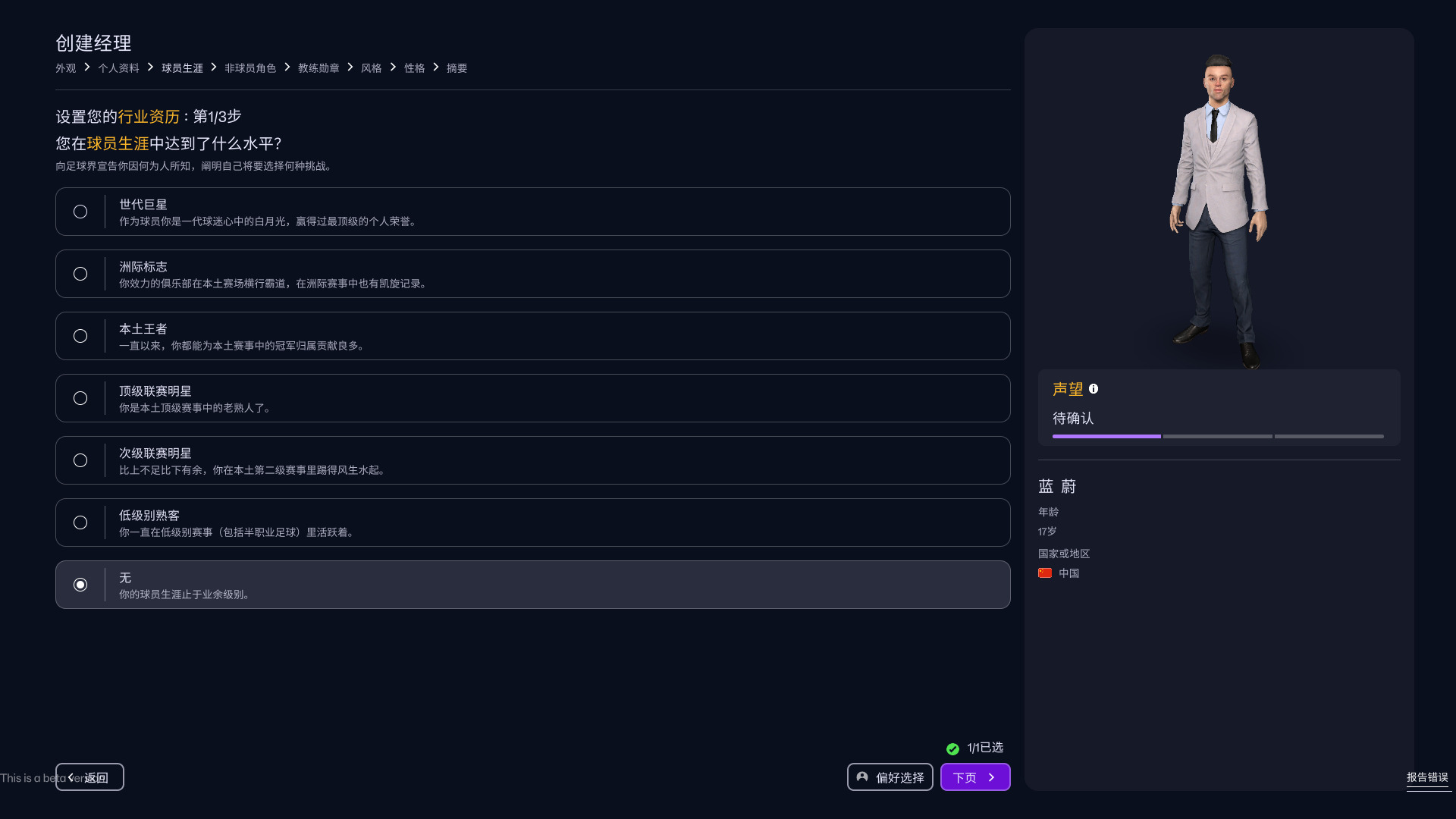Viewport: 1456px width, 819px height.
Task: Click the 报告错误 link
Action: click(1427, 777)
